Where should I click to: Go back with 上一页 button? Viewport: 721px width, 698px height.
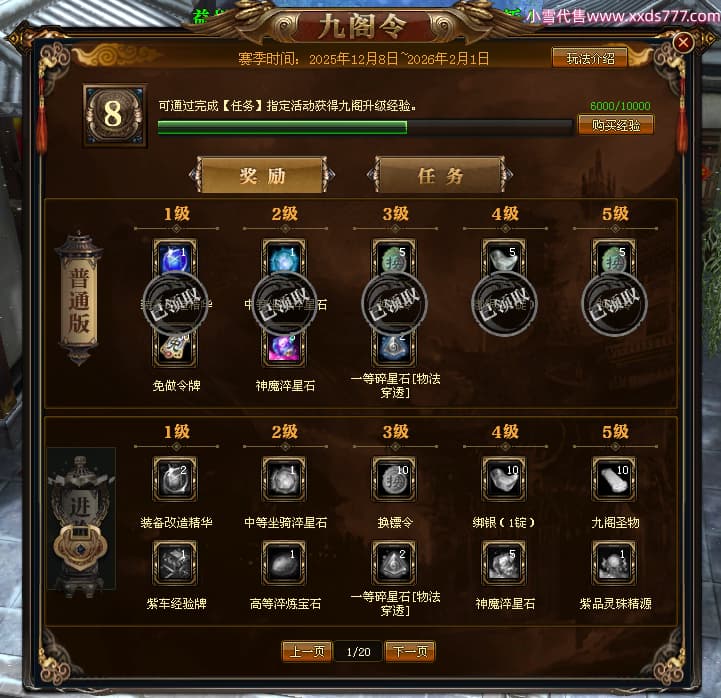[x=307, y=652]
